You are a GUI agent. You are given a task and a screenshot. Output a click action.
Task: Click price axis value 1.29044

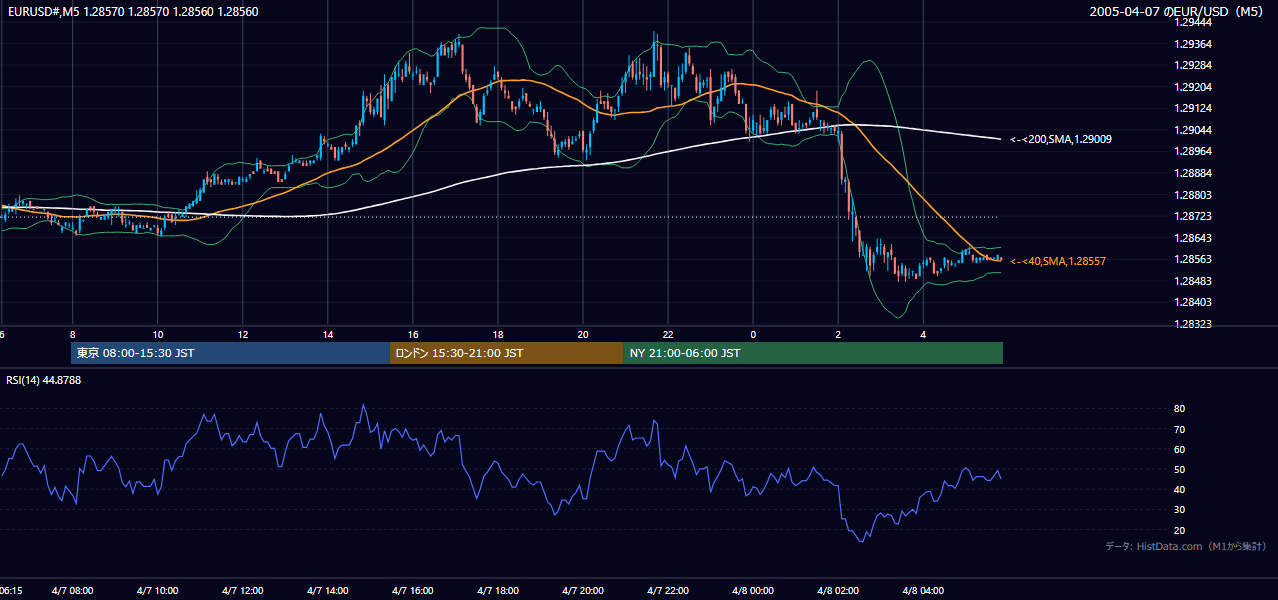[1192, 130]
